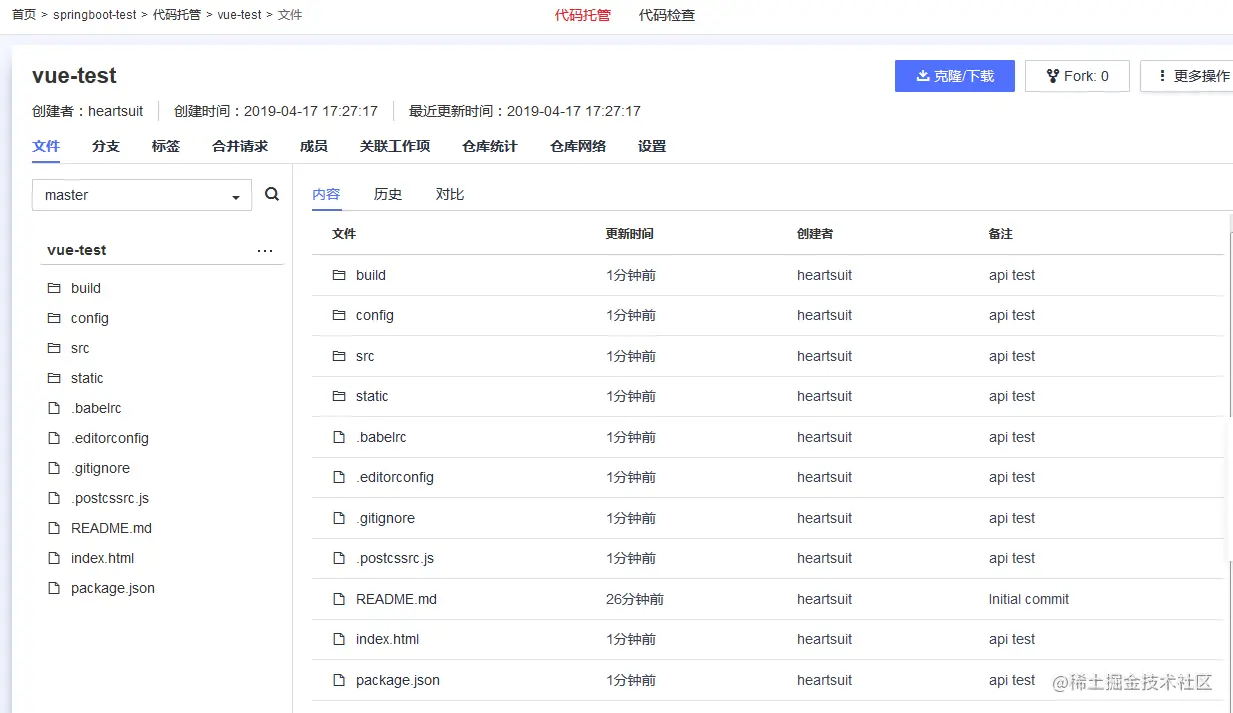
Task: Click the Fork: 0 button
Action: point(1077,76)
